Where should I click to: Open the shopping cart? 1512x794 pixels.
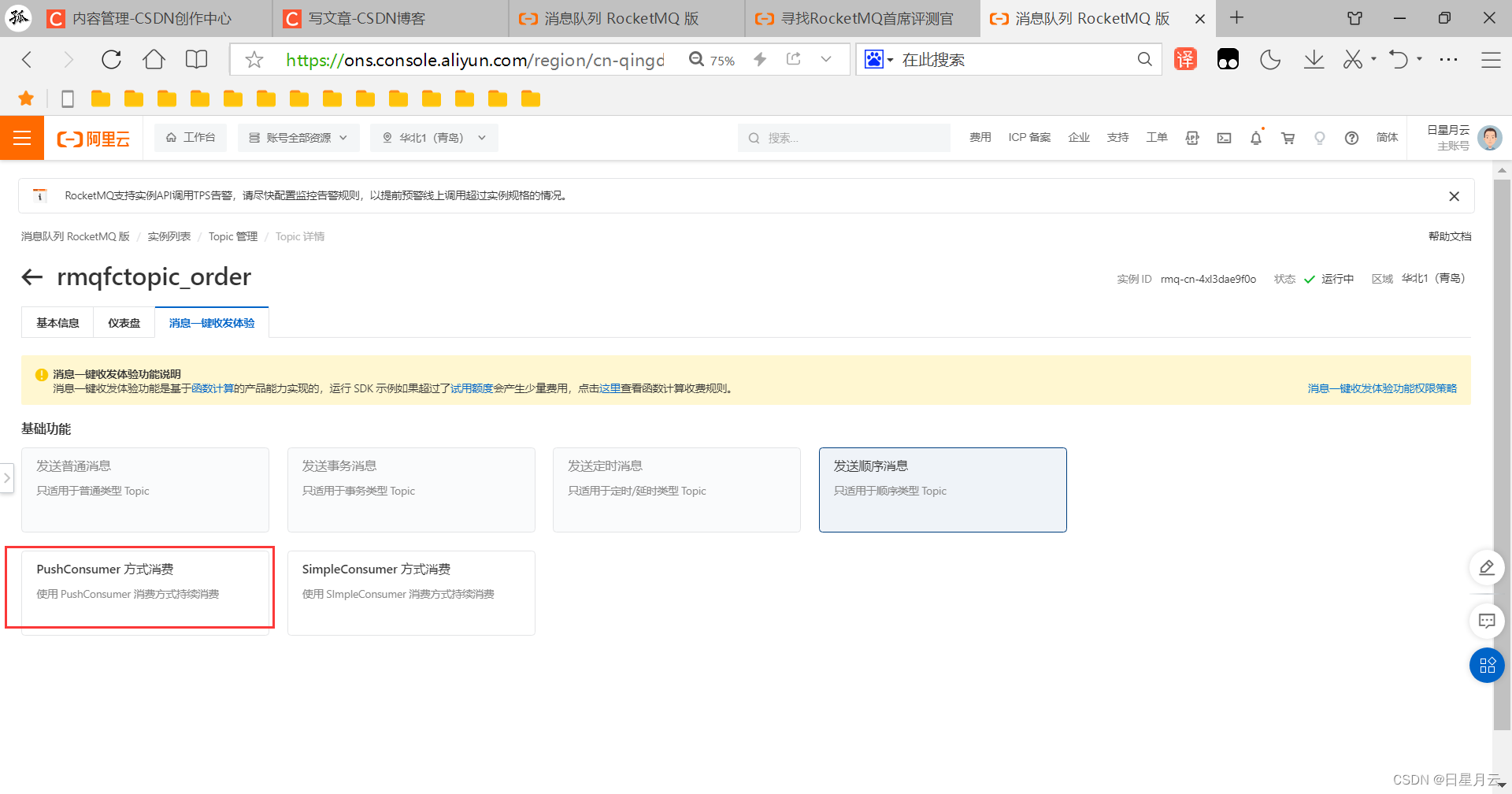[1288, 138]
